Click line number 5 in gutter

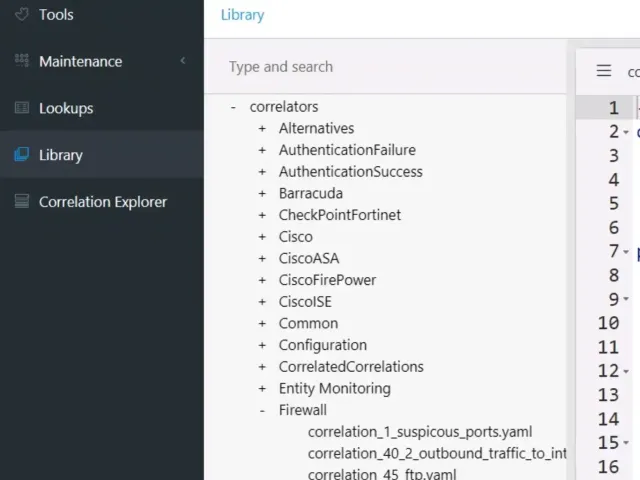pyautogui.click(x=613, y=203)
